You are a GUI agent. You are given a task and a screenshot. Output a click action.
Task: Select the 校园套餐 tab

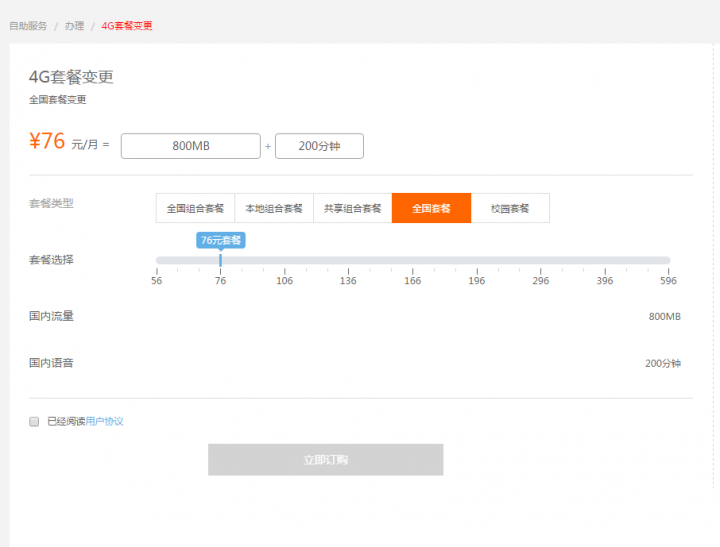point(510,208)
